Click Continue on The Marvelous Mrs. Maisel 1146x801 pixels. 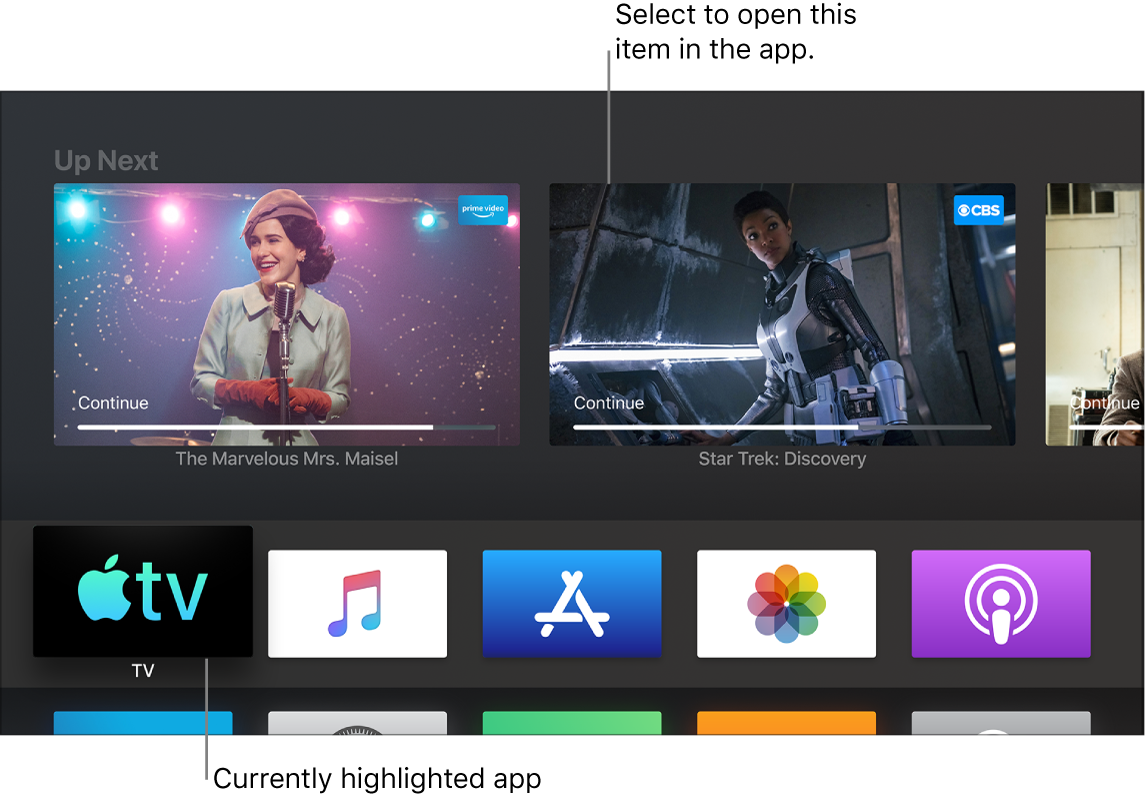pos(113,402)
